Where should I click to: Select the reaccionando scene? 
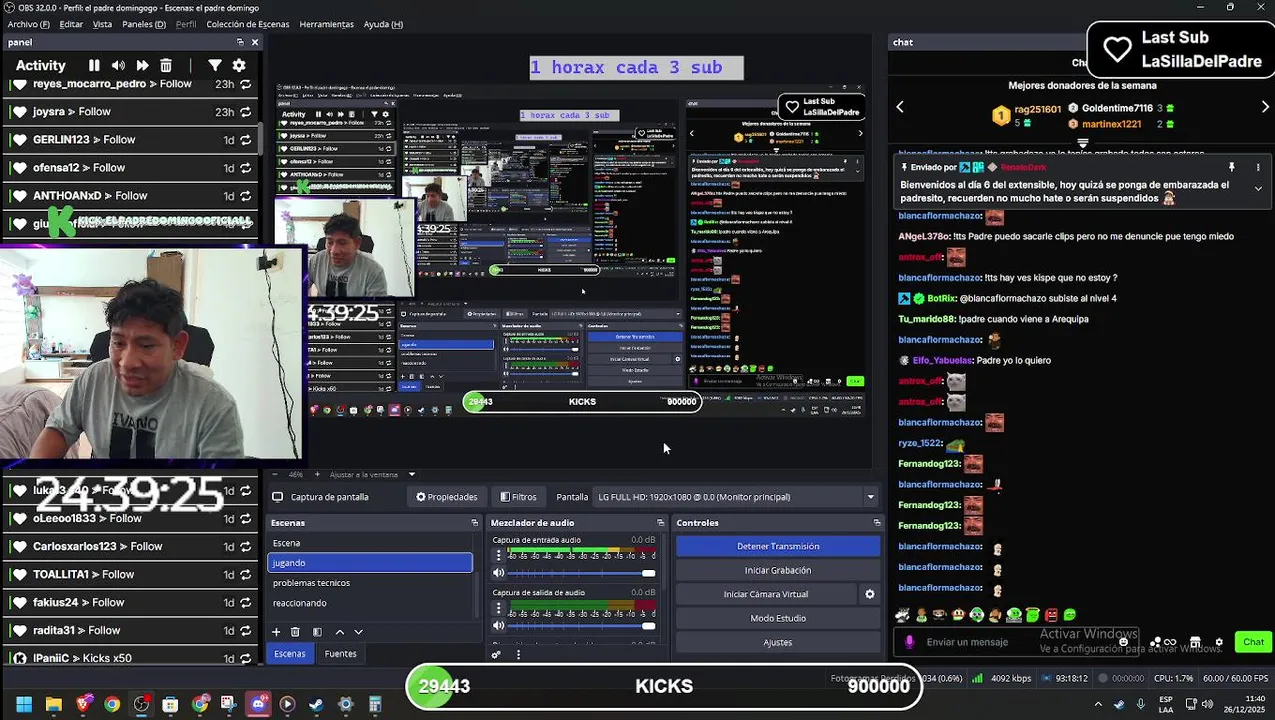(x=370, y=603)
